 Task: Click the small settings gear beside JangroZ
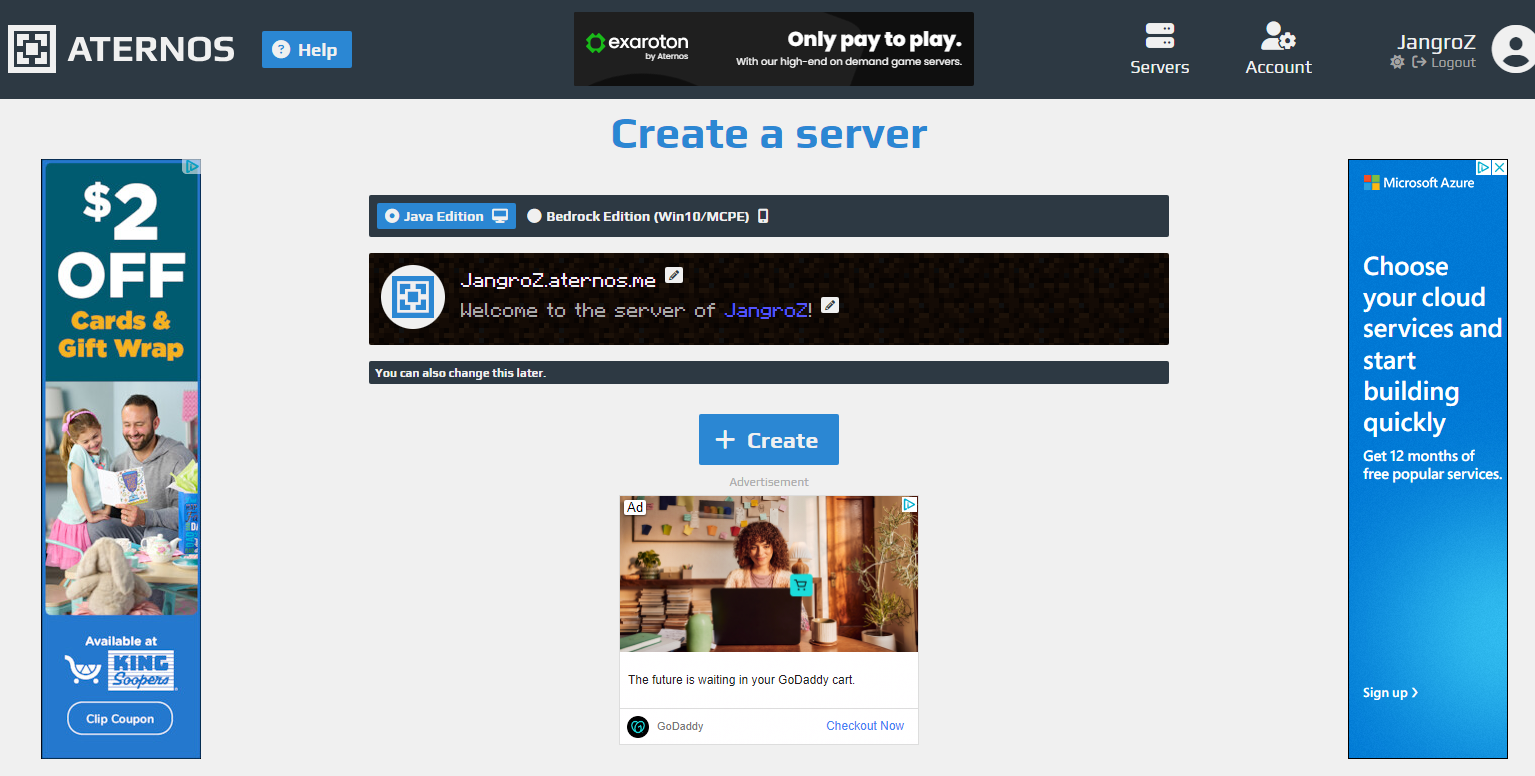[x=1397, y=62]
